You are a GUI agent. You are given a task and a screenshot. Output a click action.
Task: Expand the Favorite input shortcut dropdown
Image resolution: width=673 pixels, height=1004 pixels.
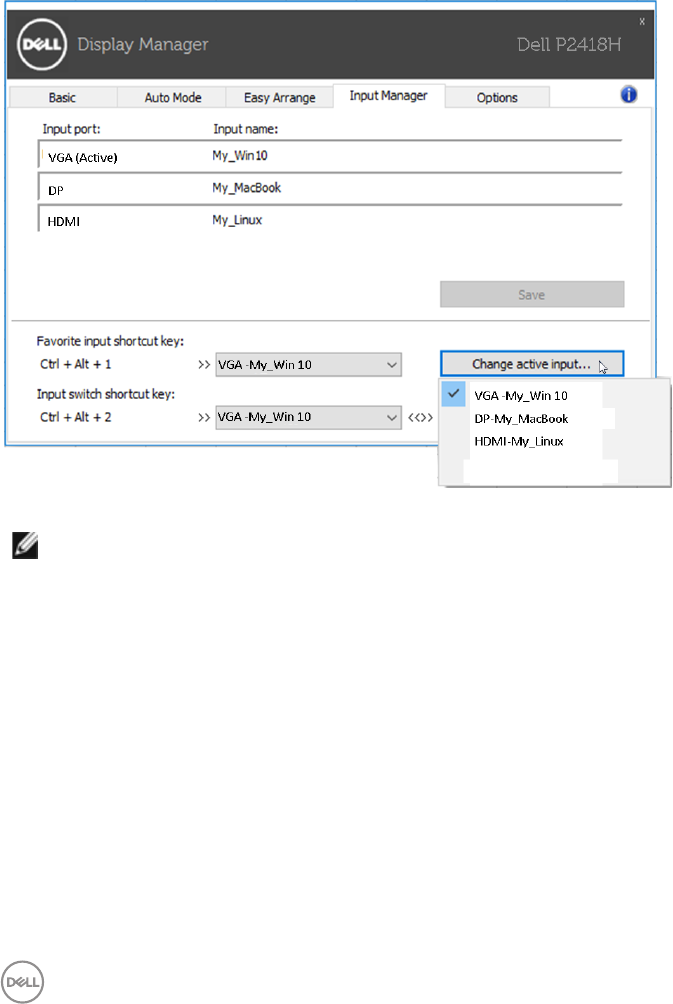tap(308, 364)
